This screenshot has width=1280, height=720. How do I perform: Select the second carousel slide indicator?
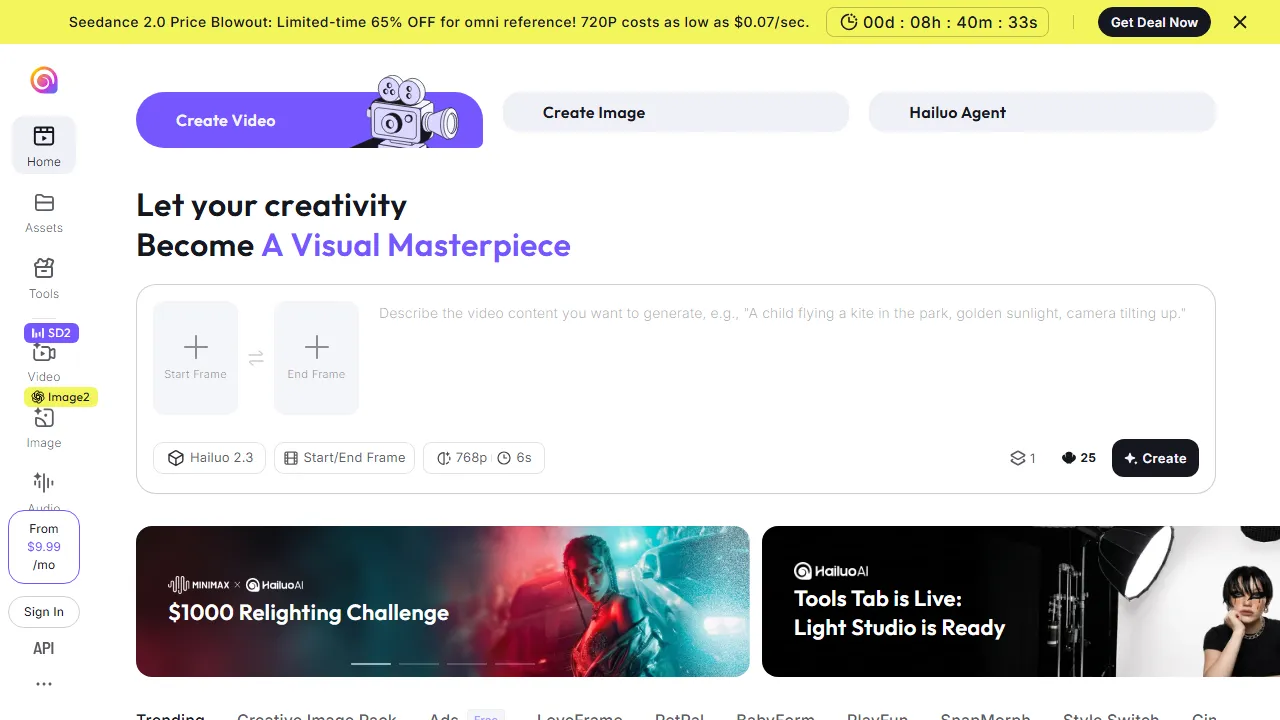pos(419,663)
